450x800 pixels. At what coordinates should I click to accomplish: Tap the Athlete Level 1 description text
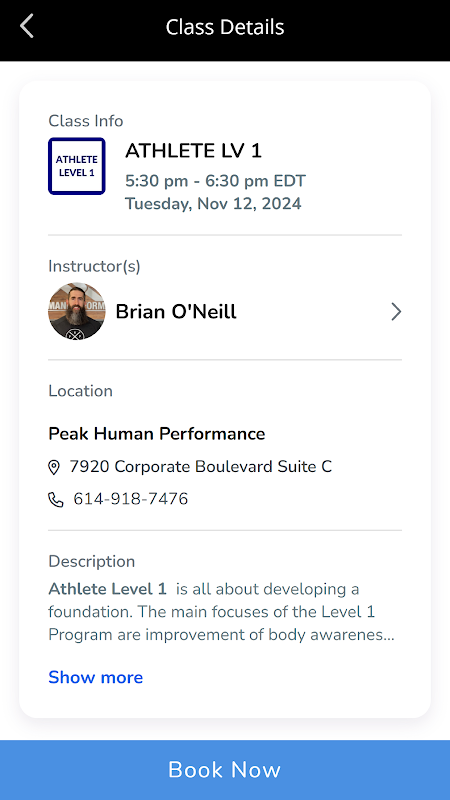click(x=221, y=612)
